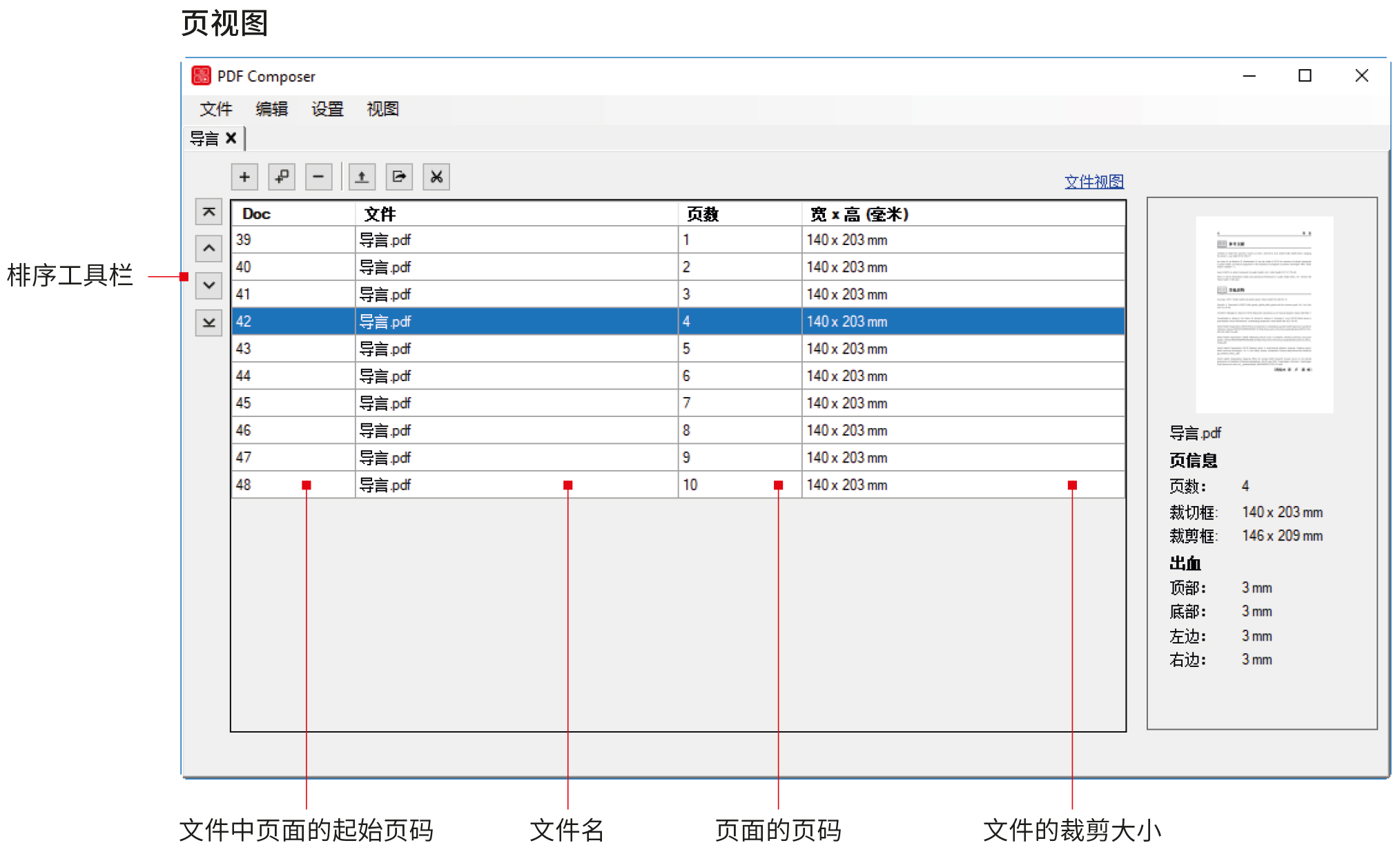Screen dimensions: 1400x852
Task: Click the page preview thumbnail
Action: point(1264,315)
